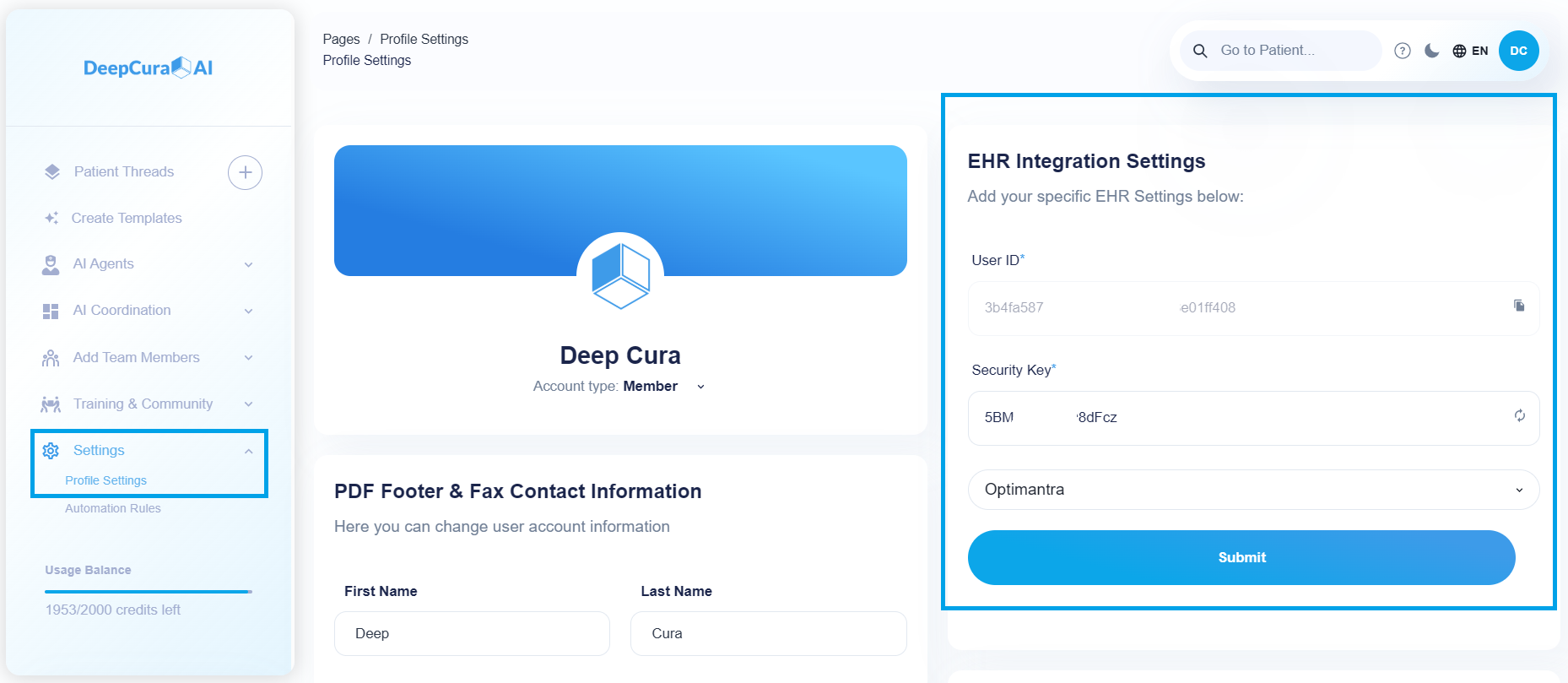This screenshot has width=1568, height=683.
Task: Open Create Templates in sidebar
Action: 127,218
